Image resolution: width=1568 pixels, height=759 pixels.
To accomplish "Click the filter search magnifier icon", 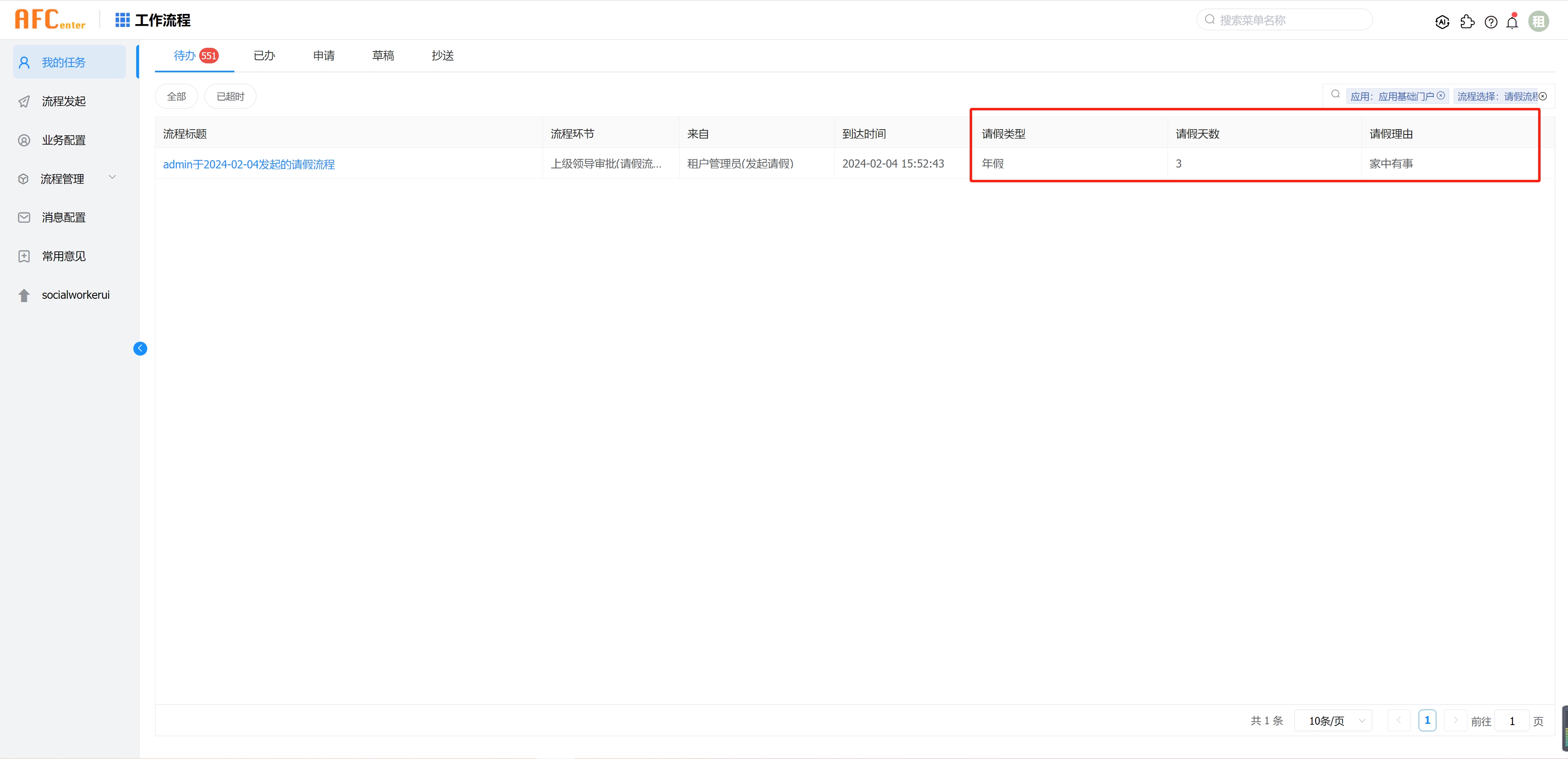I will (1335, 94).
